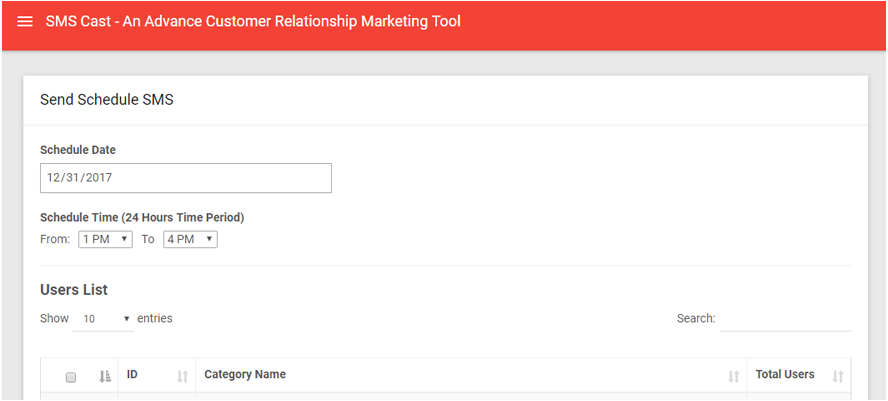Click the Users List section heading
The height and width of the screenshot is (401, 888).
(x=74, y=290)
